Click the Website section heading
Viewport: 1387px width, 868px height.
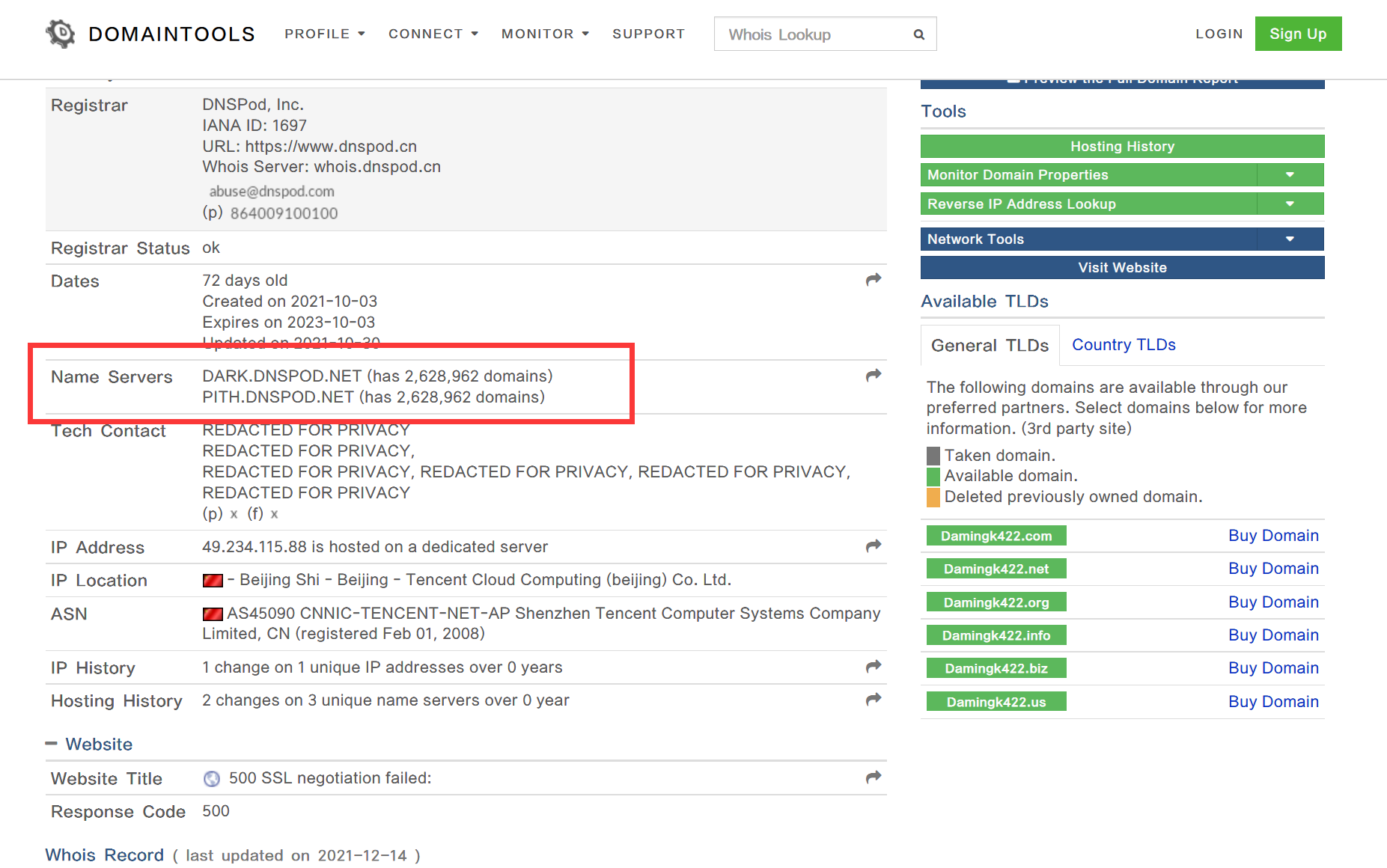point(99,744)
